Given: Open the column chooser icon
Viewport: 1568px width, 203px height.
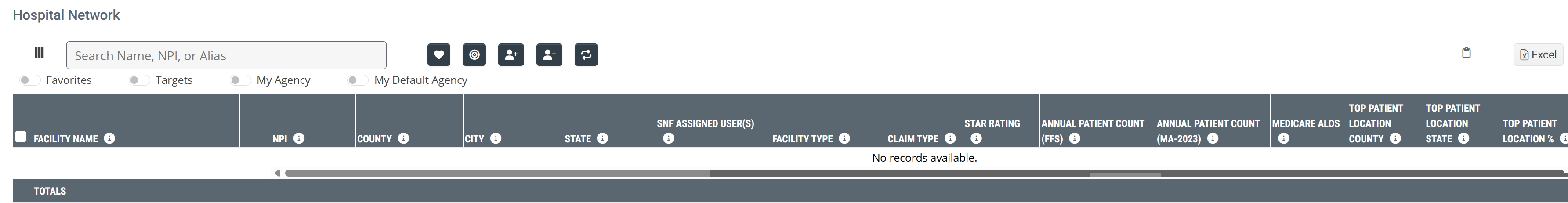Looking at the screenshot, I should click(40, 53).
